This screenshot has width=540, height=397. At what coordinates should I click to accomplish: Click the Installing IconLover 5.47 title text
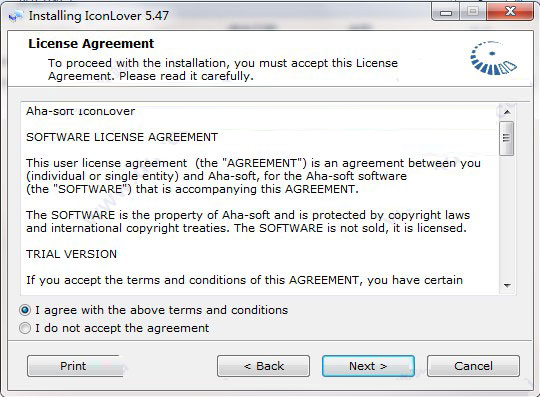98,16
